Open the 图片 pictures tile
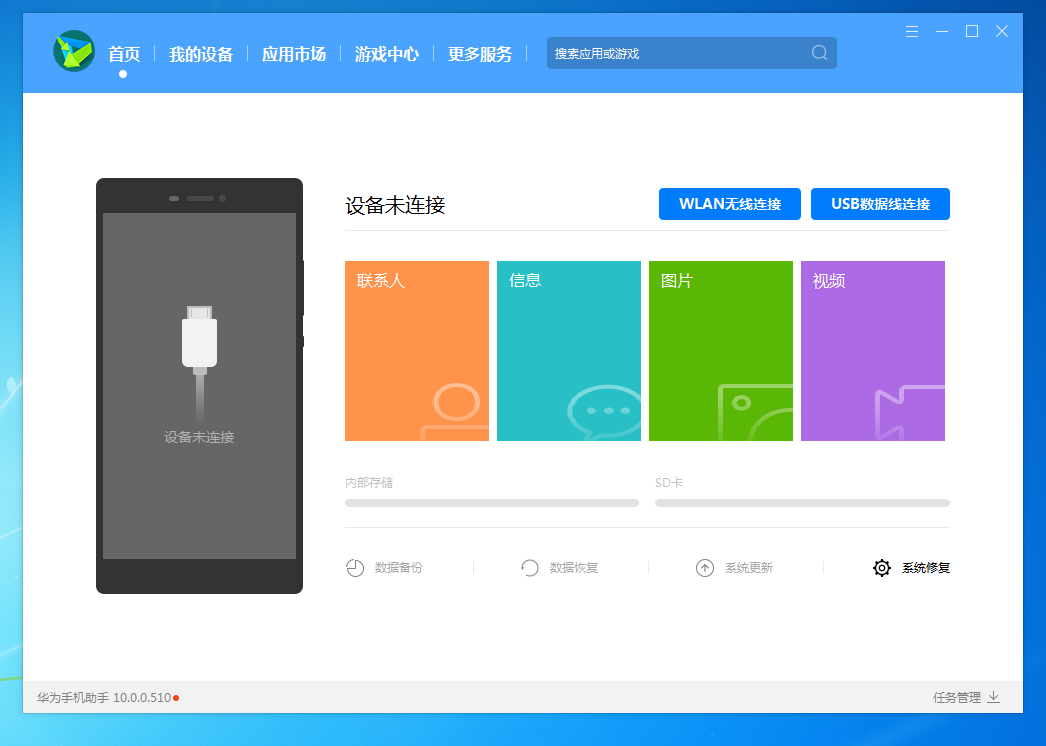Image resolution: width=1046 pixels, height=746 pixels. [721, 351]
